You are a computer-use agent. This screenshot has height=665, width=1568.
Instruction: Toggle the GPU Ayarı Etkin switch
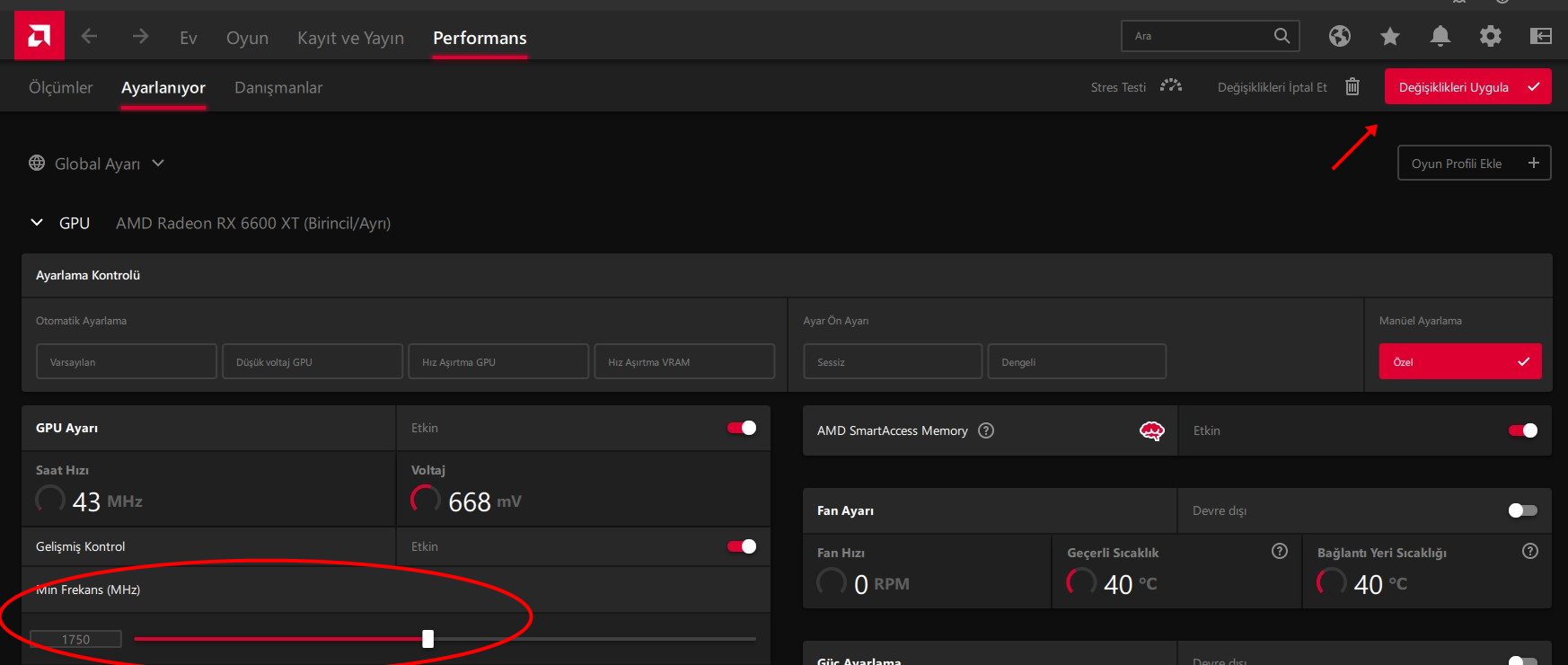pos(742,428)
